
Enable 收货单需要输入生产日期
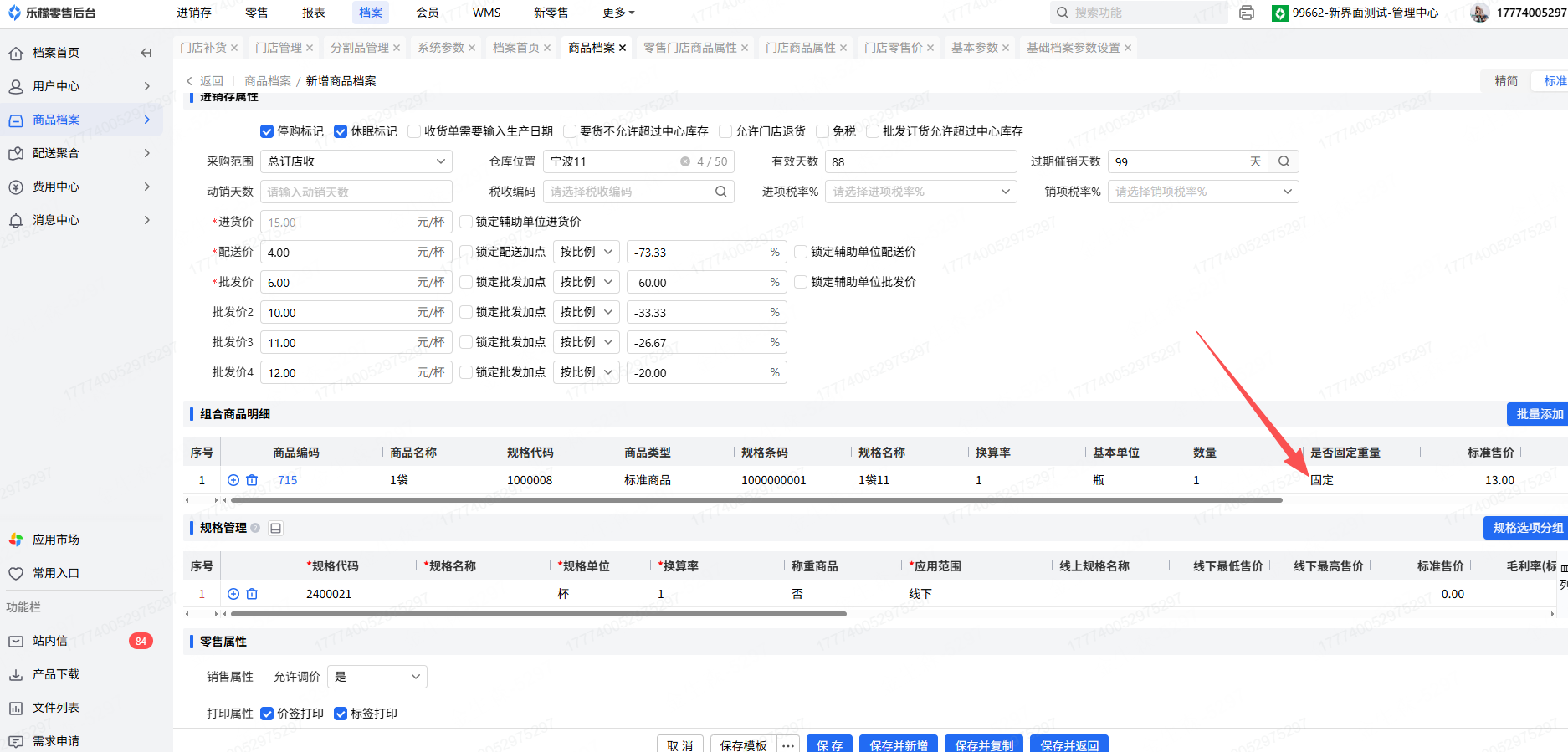tap(414, 131)
